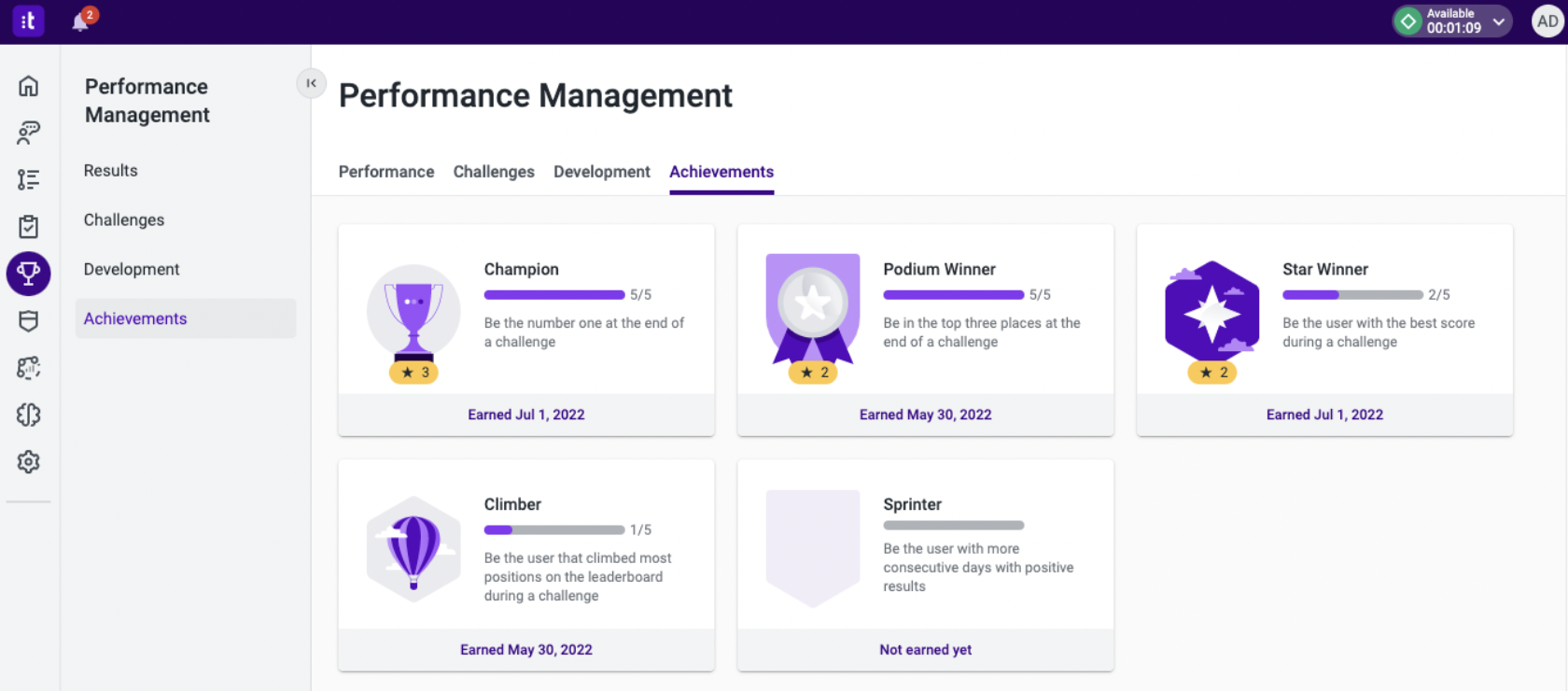Click the Performance Management page heading

536,96
